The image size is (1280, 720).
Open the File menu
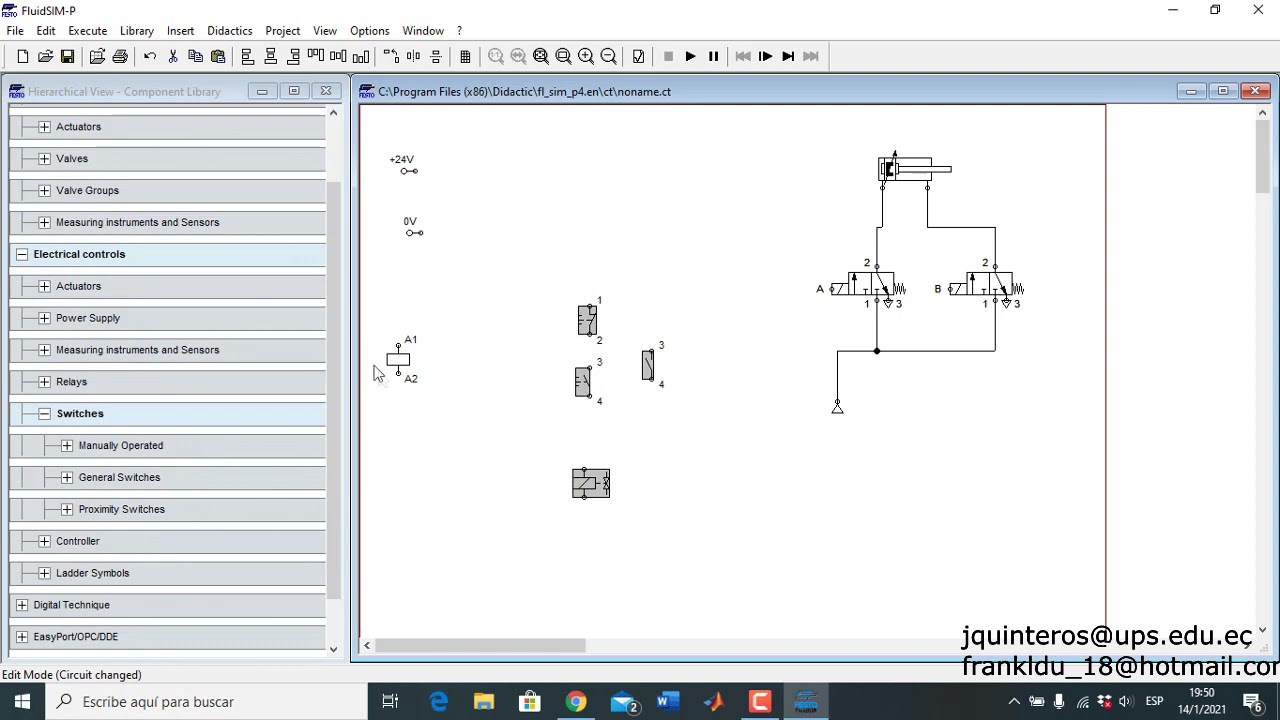[x=15, y=31]
